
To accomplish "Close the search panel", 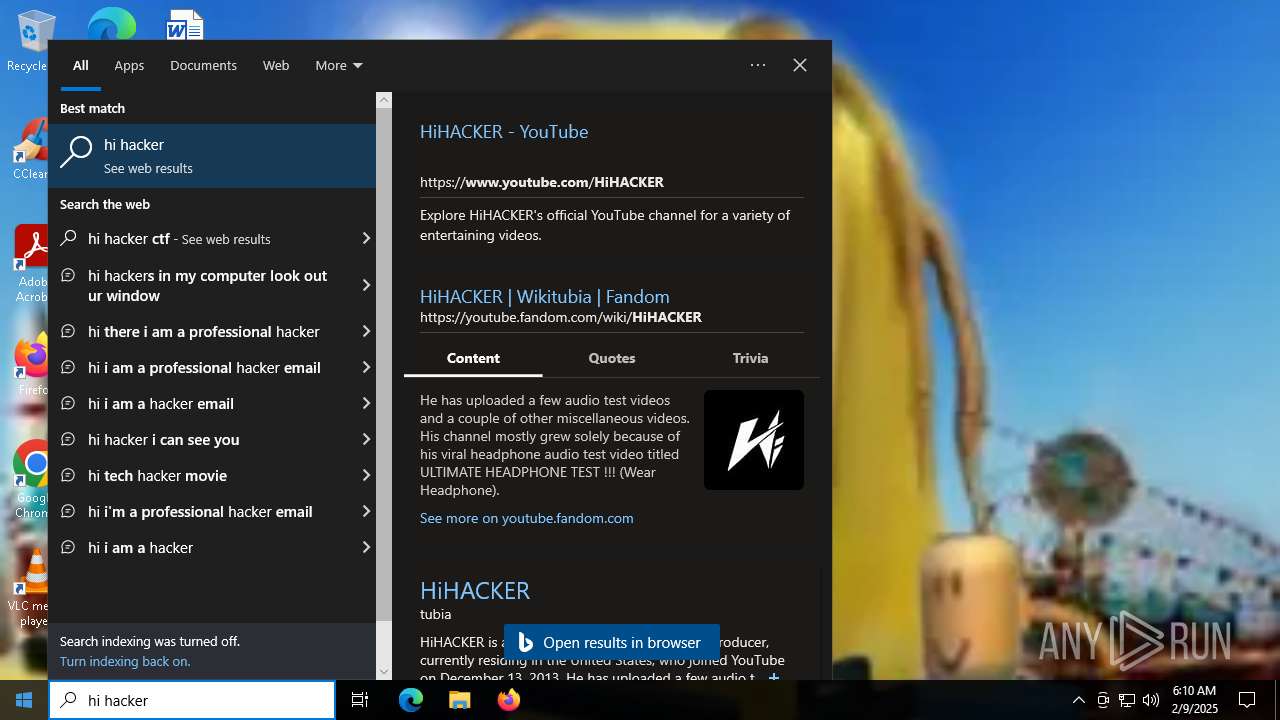I will click(x=800, y=65).
